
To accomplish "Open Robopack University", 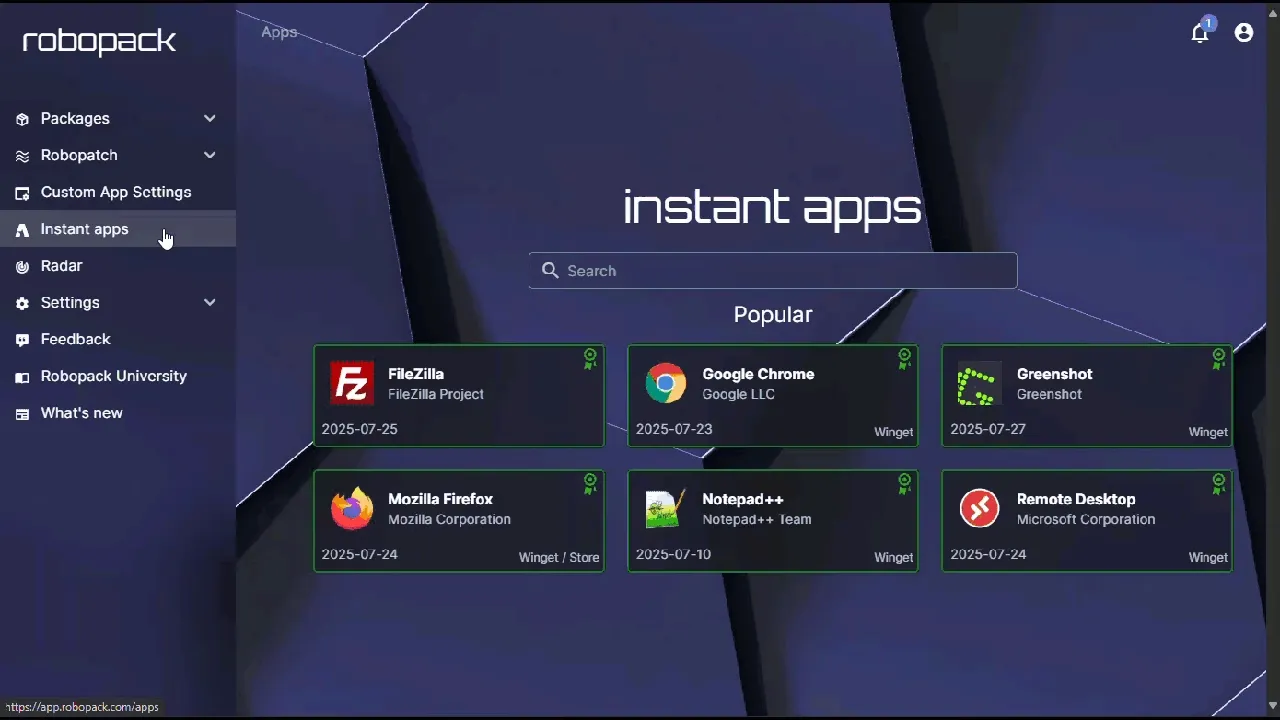I will pos(118,376).
